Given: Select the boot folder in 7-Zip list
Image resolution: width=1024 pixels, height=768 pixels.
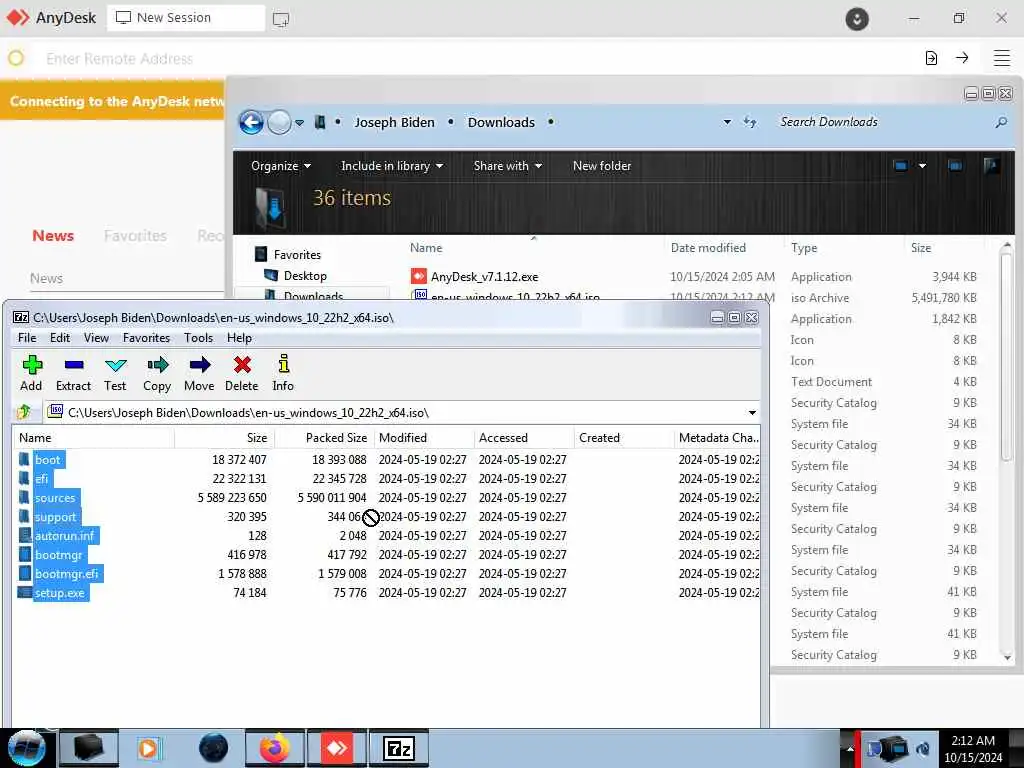Looking at the screenshot, I should pos(48,460).
